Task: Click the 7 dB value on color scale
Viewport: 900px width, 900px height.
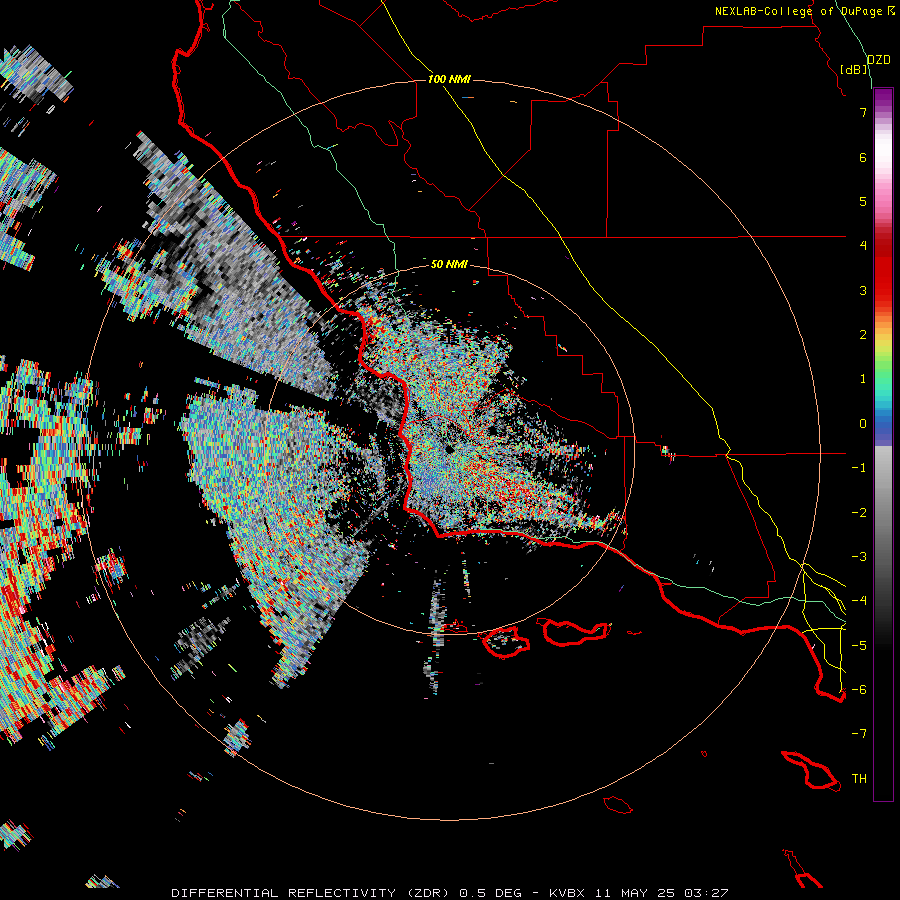Action: tap(863, 112)
